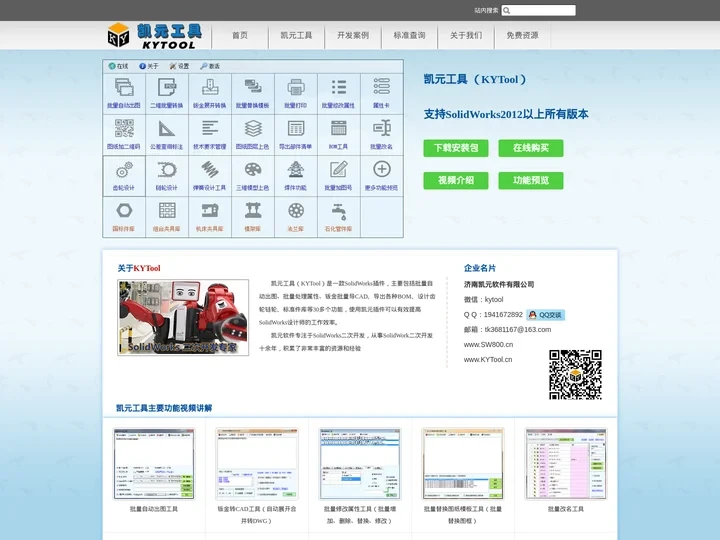Click the 批量改名工具 caption link

[x=566, y=509]
